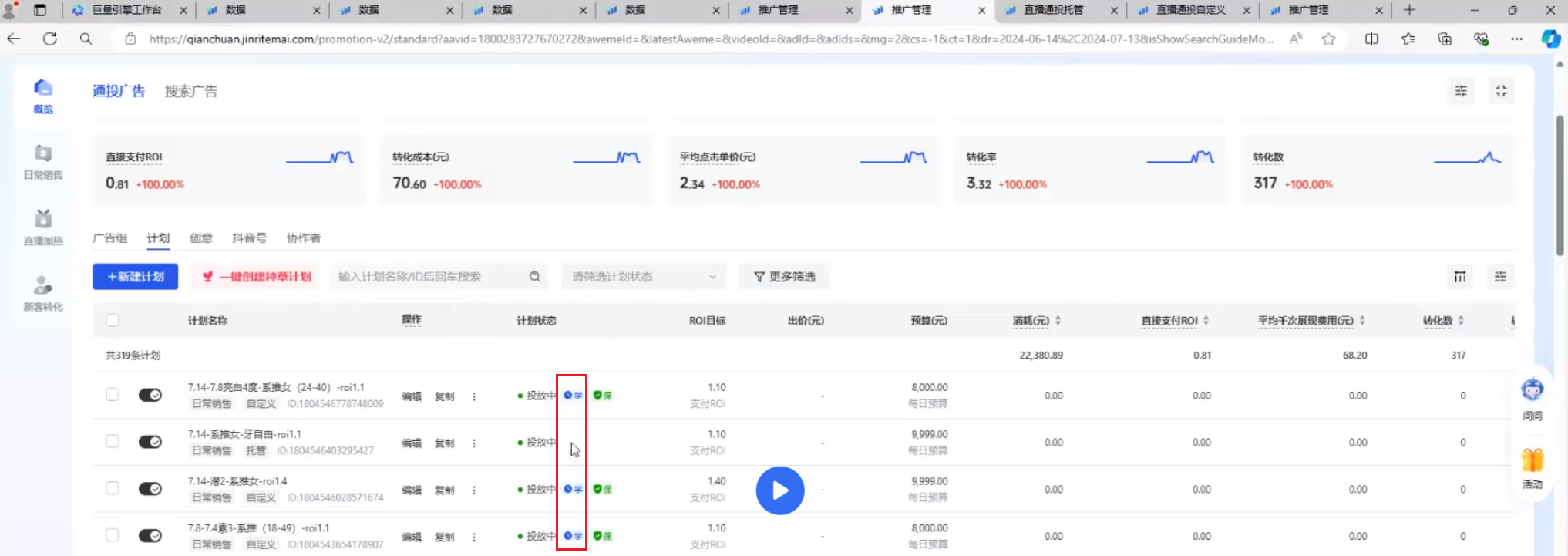
Task: Select all plans with header checkbox
Action: [113, 320]
